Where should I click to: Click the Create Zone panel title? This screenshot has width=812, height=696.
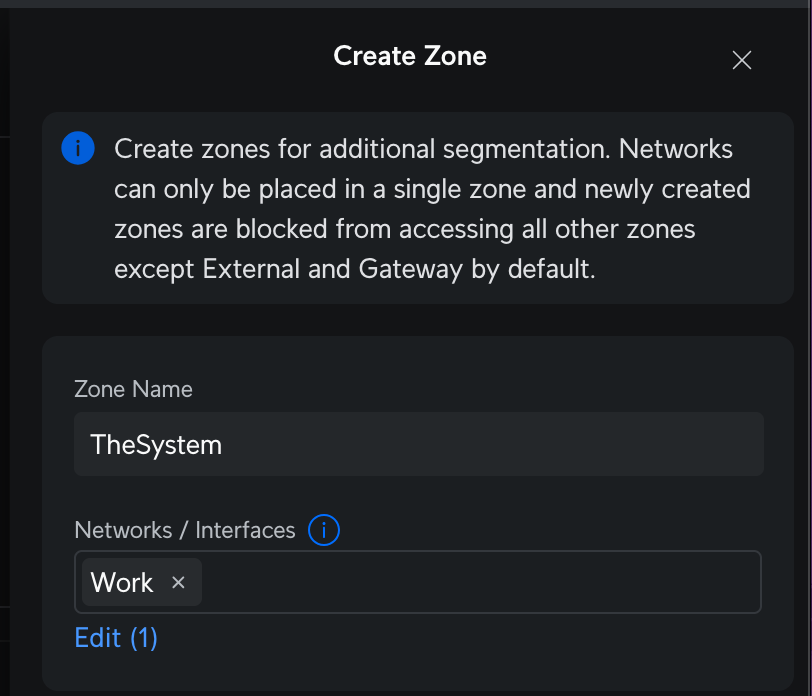pos(410,56)
